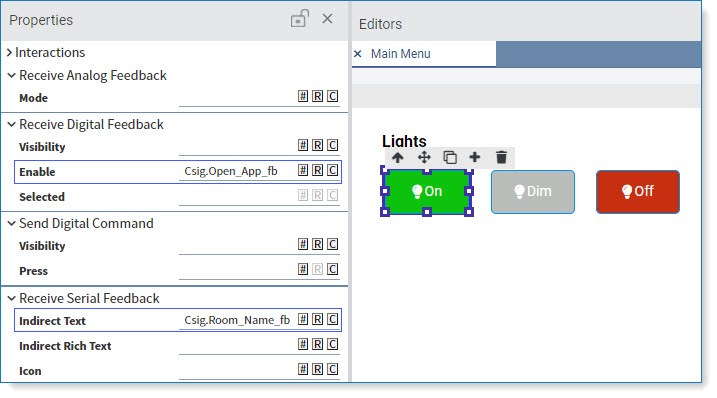Click the # icon in Enable row
Image resolution: width=717 pixels, height=398 pixels.
click(x=303, y=170)
